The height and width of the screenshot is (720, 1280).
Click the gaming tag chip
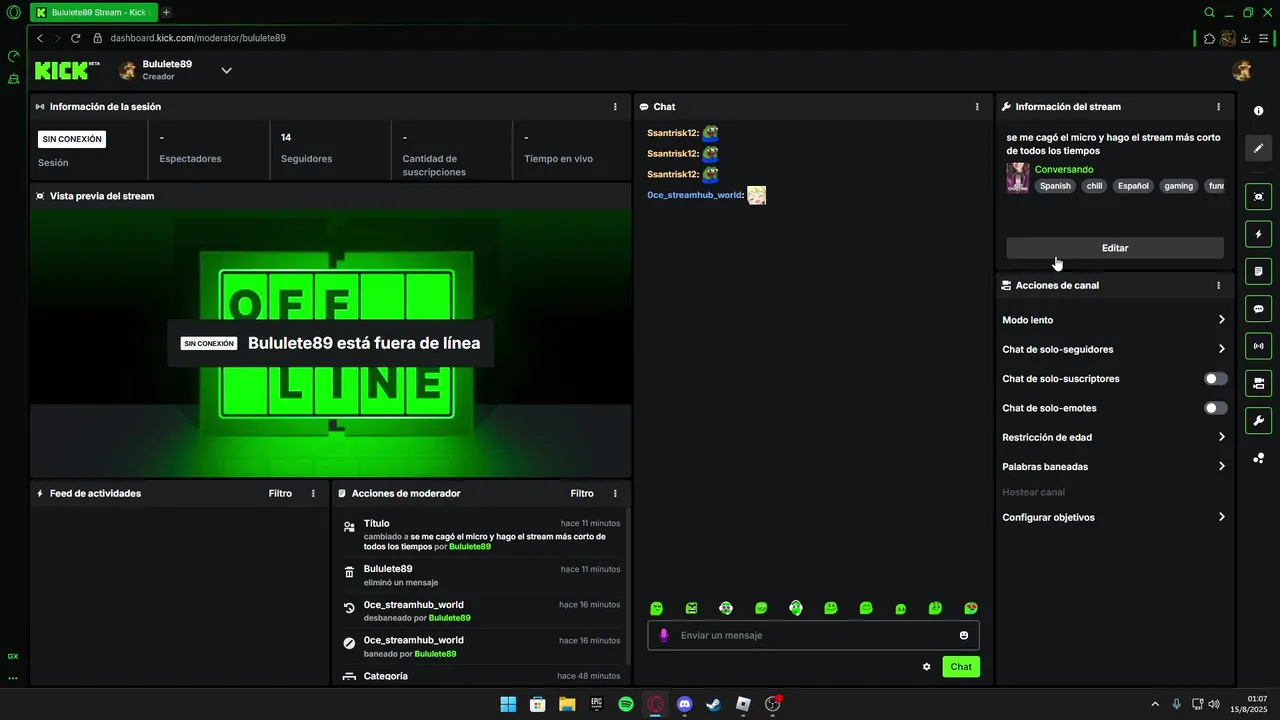click(x=1178, y=186)
